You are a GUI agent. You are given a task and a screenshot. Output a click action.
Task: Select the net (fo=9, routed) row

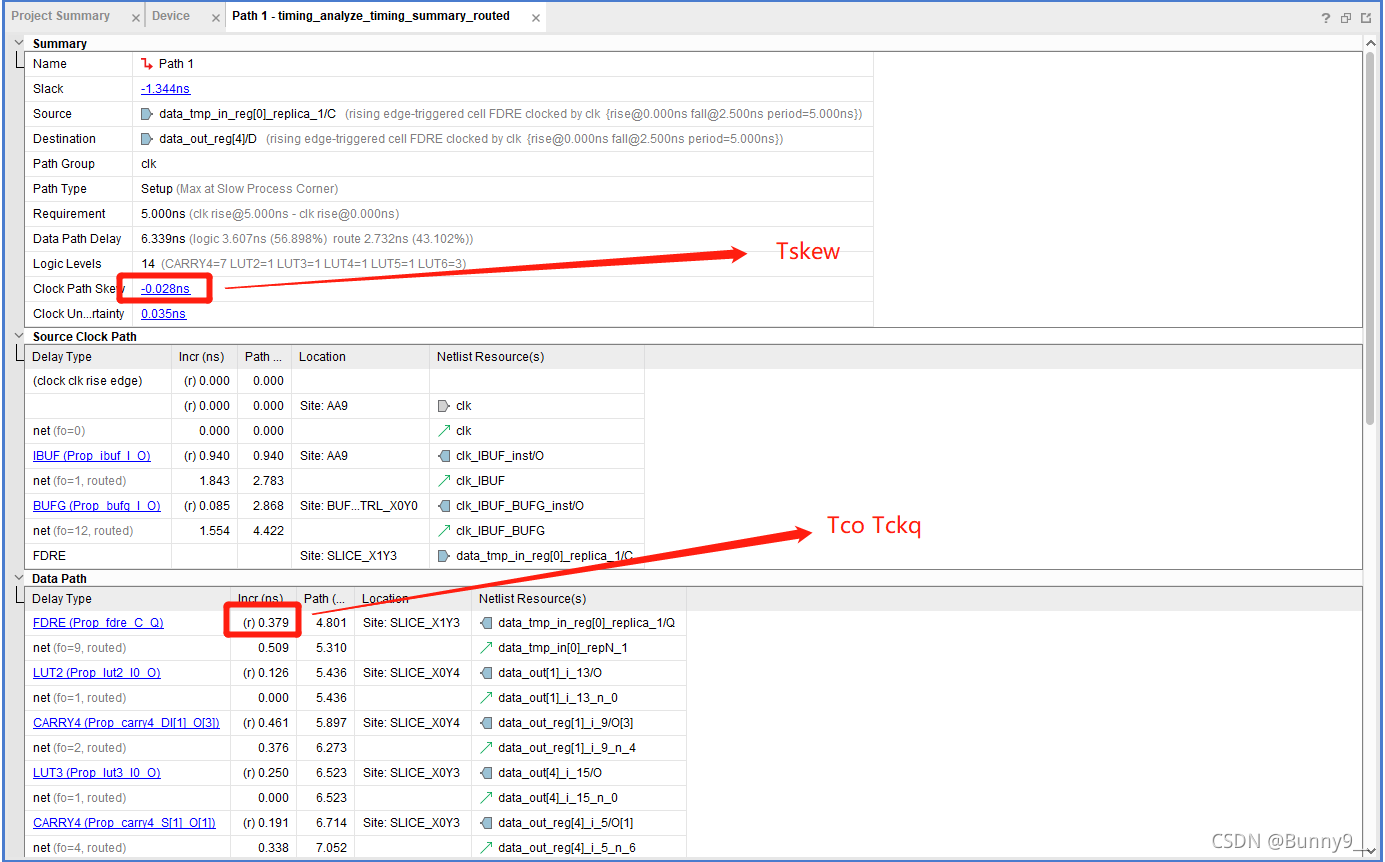click(x=356, y=648)
